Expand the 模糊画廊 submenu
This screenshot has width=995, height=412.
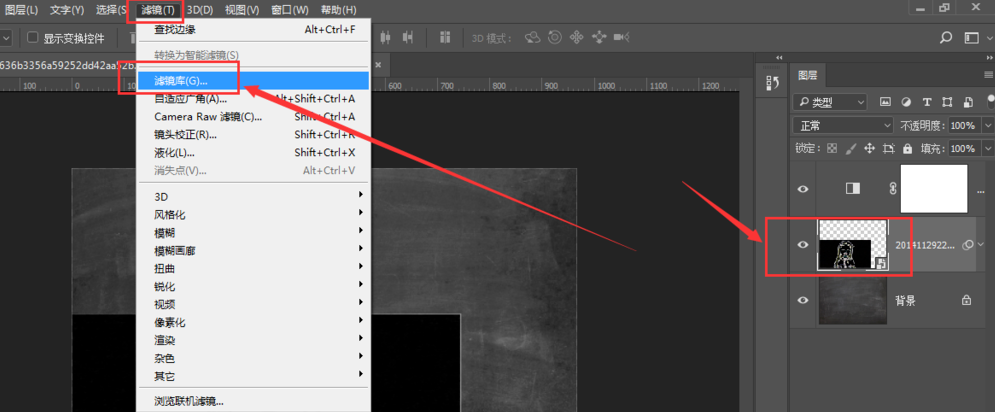click(254, 251)
